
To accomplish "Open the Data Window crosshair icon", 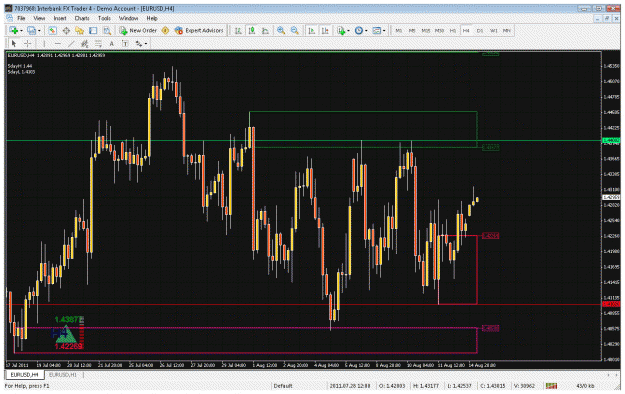I will tap(66, 31).
